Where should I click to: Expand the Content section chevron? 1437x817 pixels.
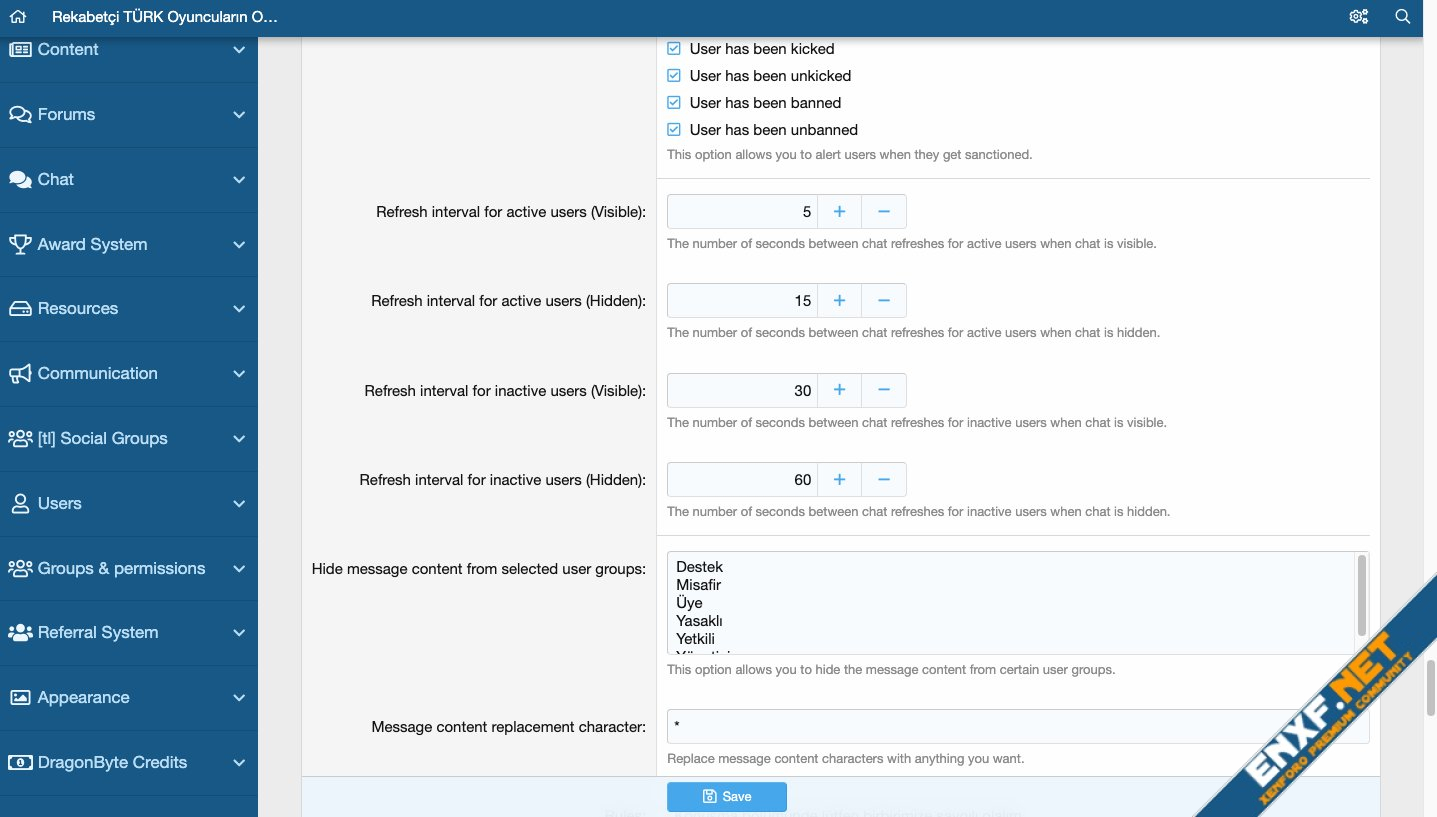pos(239,49)
